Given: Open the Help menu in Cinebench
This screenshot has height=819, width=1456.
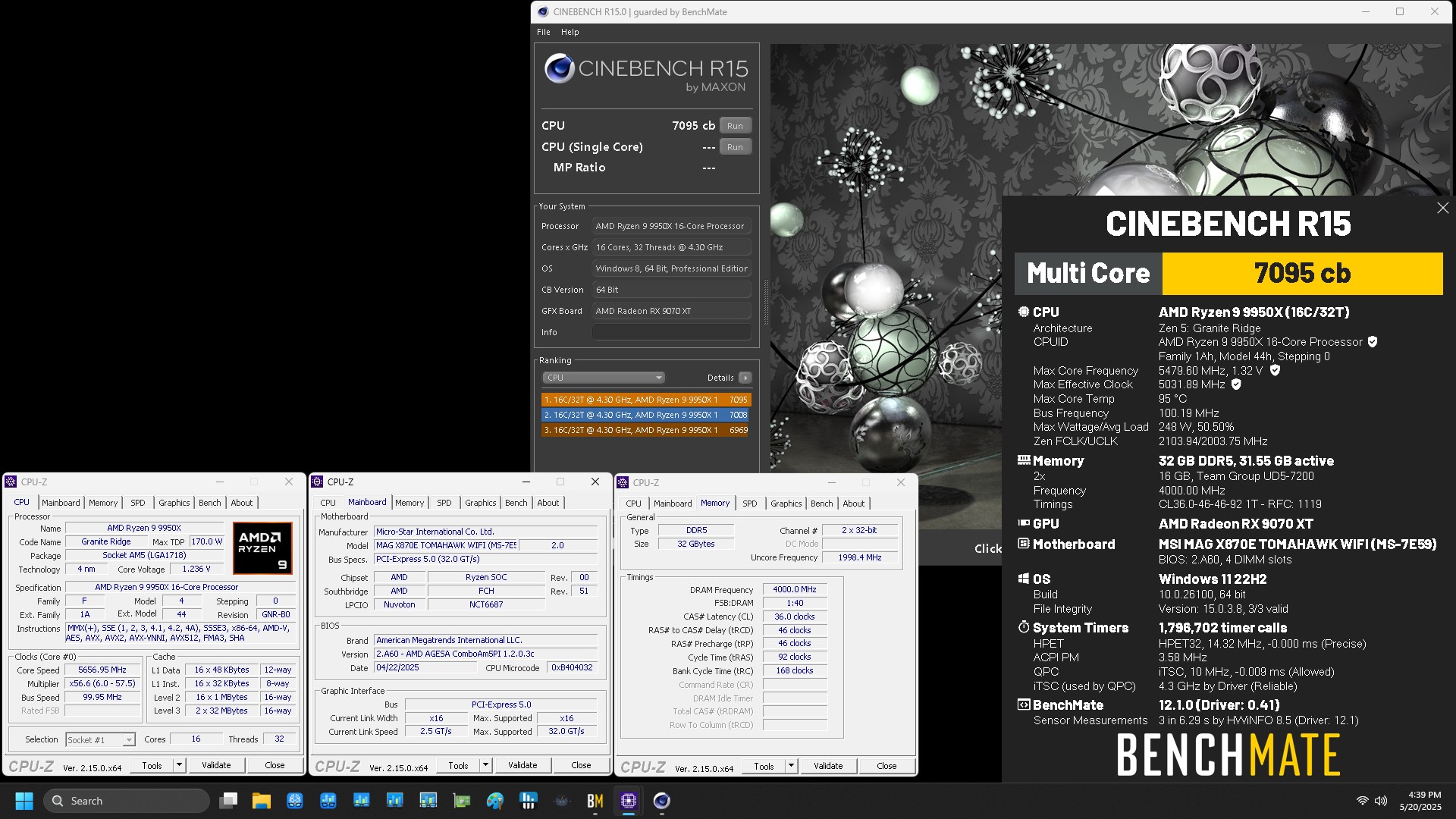Looking at the screenshot, I should tap(570, 32).
